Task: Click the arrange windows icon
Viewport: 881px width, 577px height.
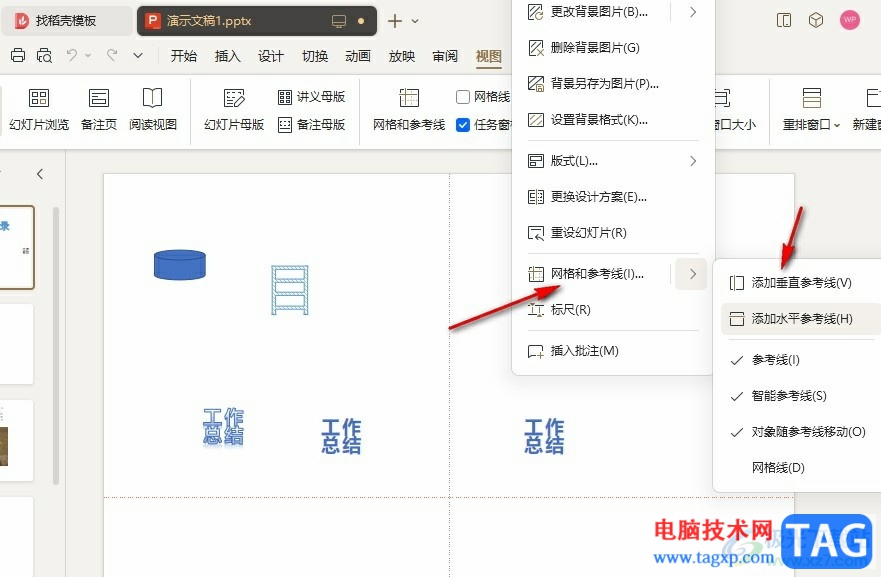Action: (x=812, y=98)
